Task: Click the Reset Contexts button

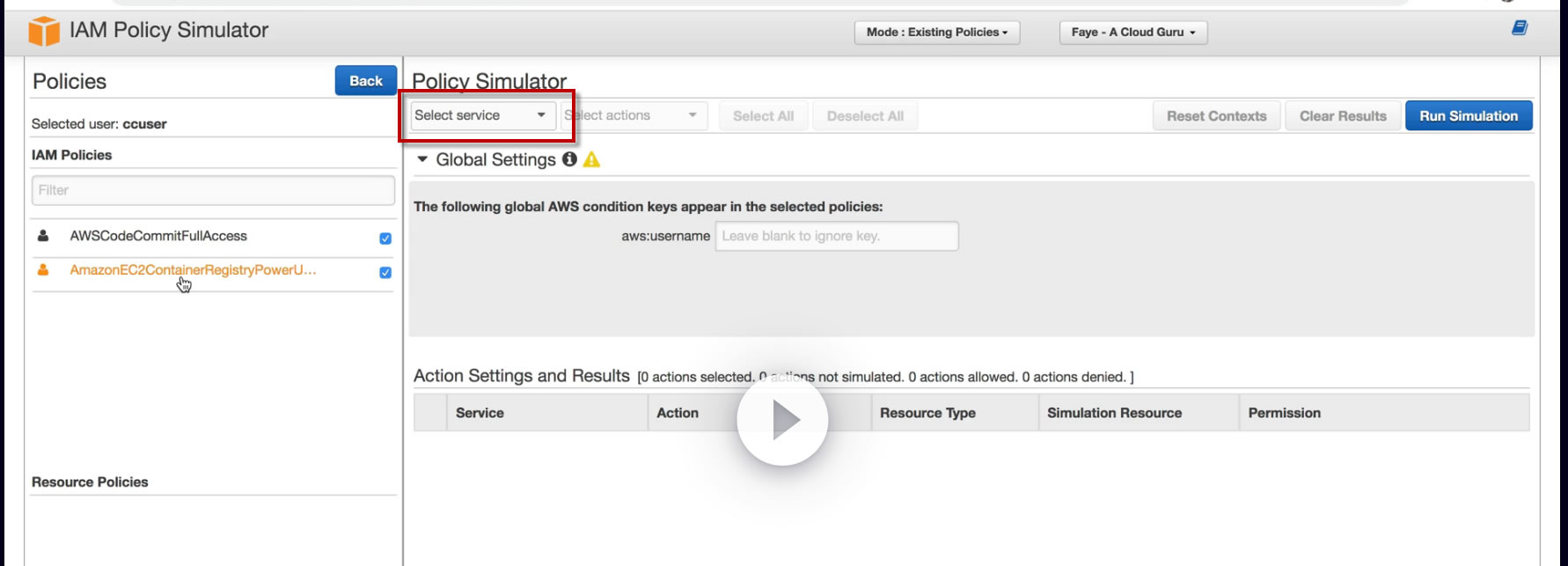Action: [x=1217, y=116]
